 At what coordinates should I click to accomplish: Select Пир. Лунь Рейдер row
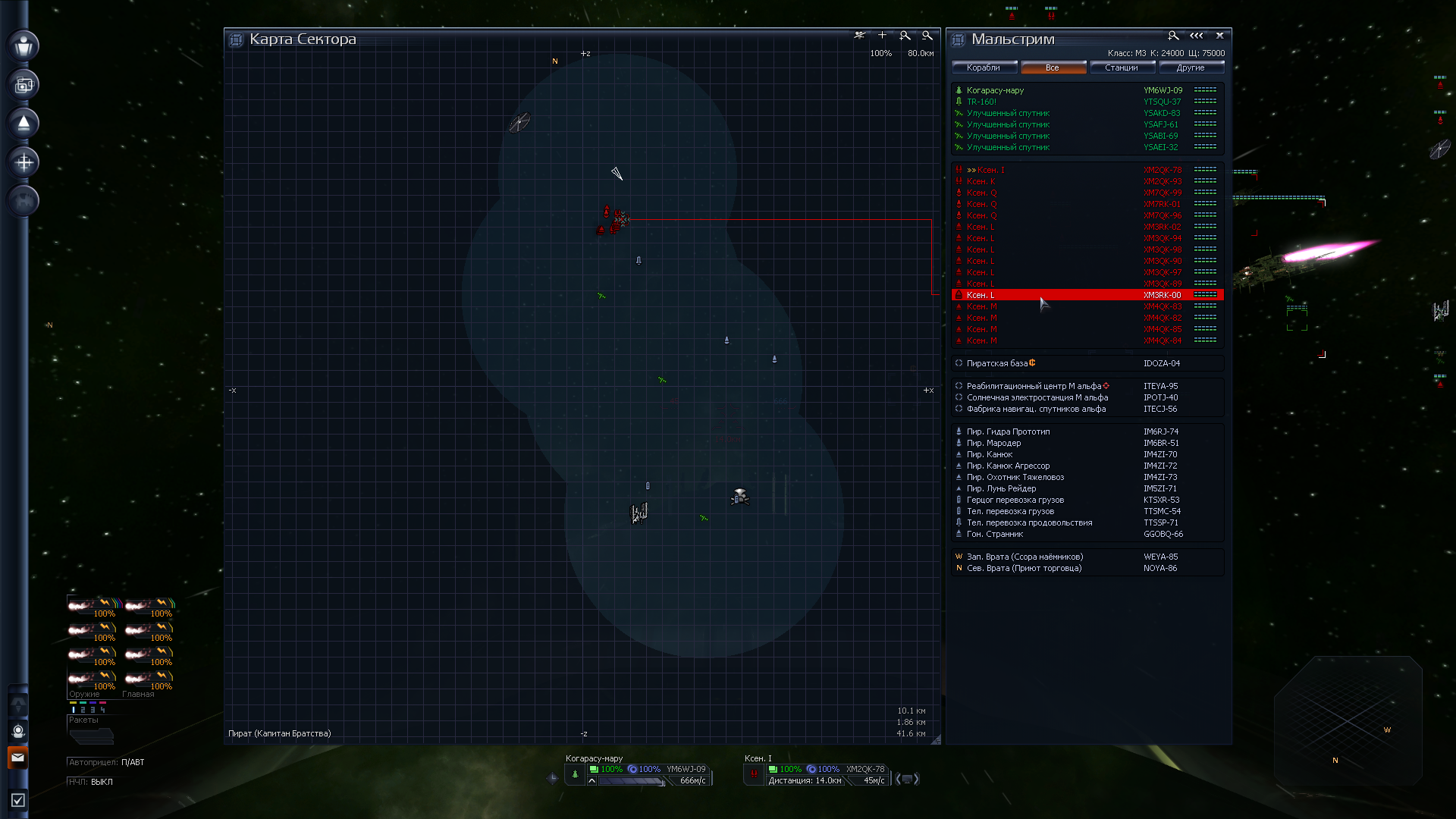[x=1087, y=488]
